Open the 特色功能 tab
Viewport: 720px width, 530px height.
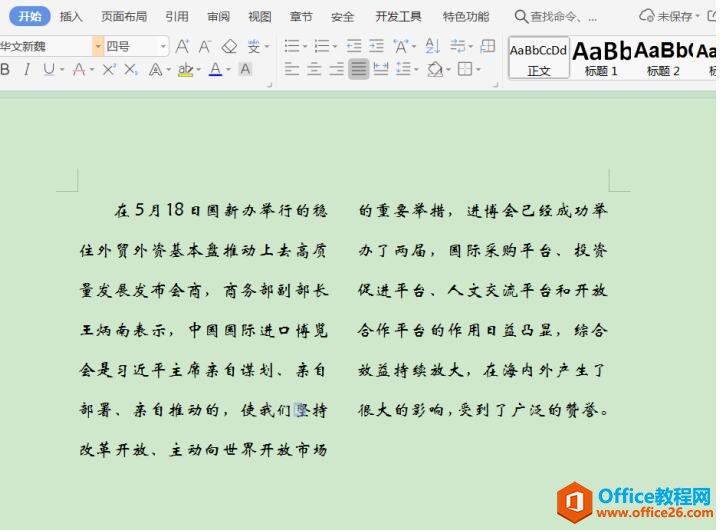[x=466, y=17]
